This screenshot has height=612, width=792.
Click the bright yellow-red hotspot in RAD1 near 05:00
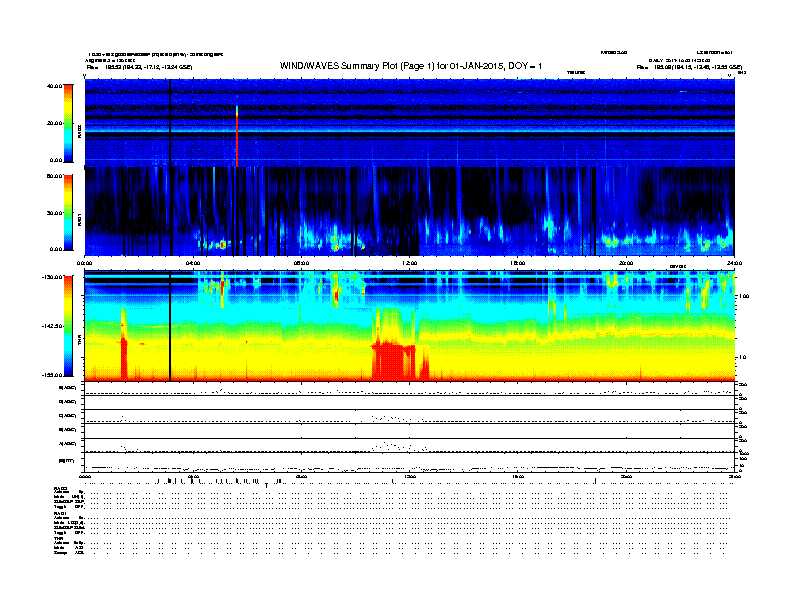tap(222, 245)
